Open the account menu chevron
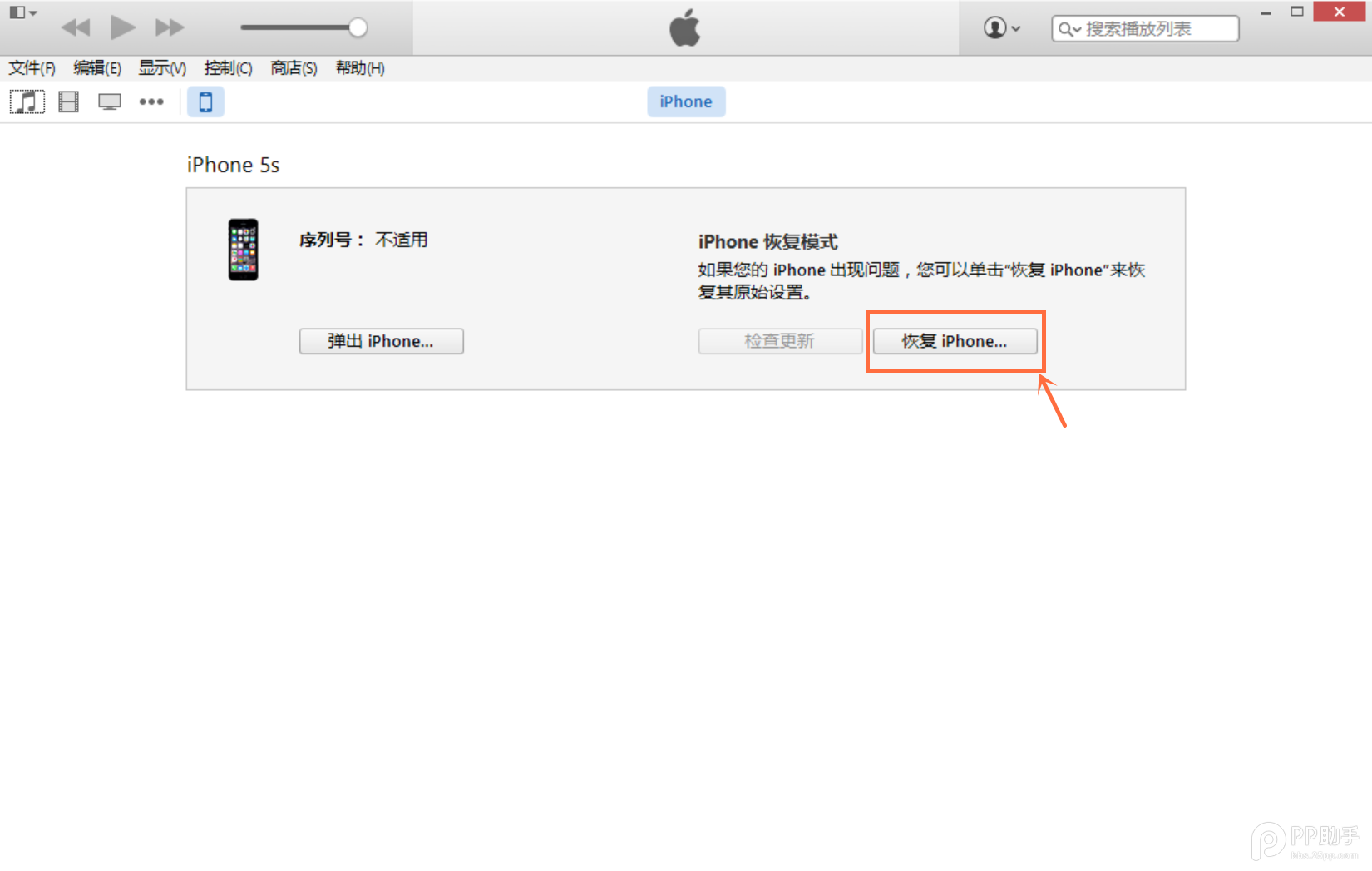The width and height of the screenshot is (1372, 871). point(1015,27)
